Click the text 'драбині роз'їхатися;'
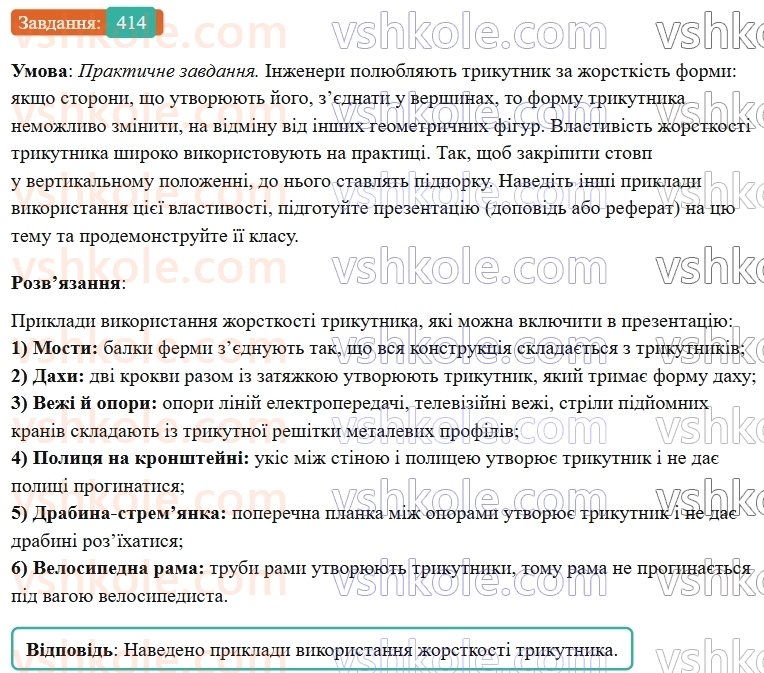The height and width of the screenshot is (673, 764). 97,541
